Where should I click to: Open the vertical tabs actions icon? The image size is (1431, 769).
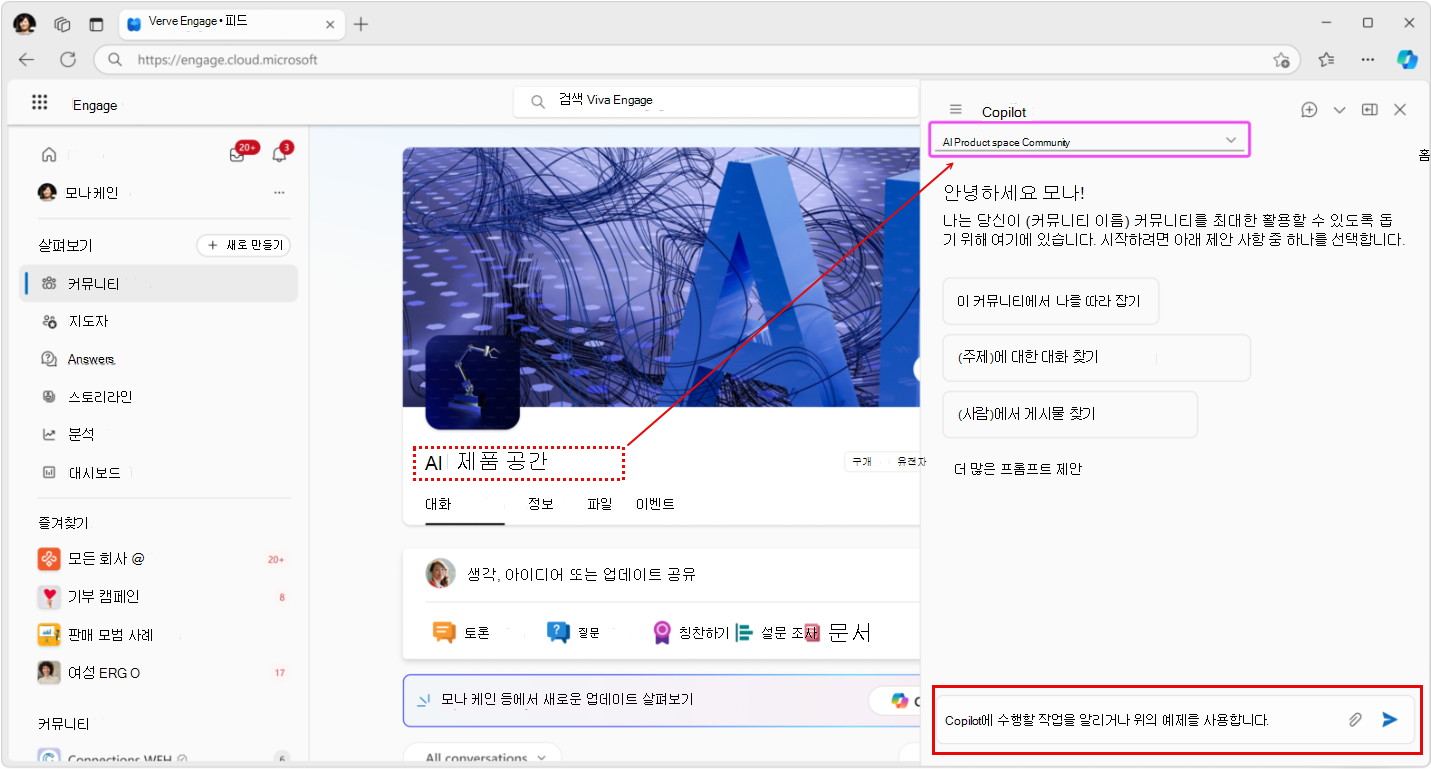pos(96,24)
